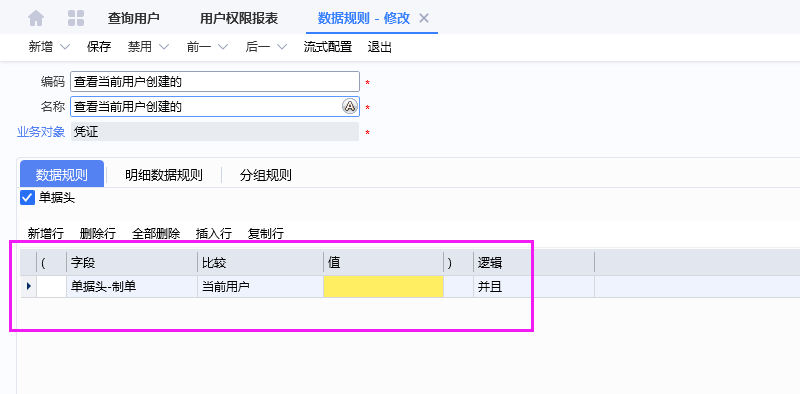Focus the 编码 input field
Image resolution: width=800 pixels, height=394 pixels.
(x=215, y=81)
